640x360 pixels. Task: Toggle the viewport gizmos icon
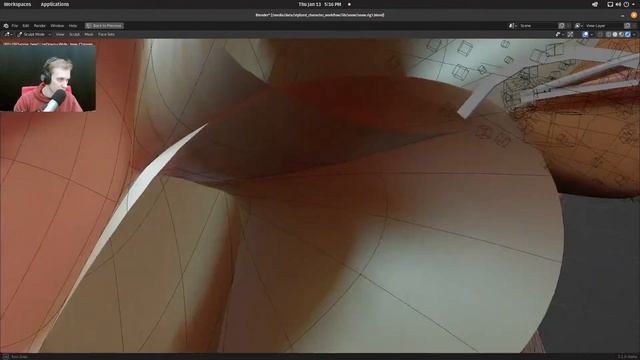[x=570, y=34]
